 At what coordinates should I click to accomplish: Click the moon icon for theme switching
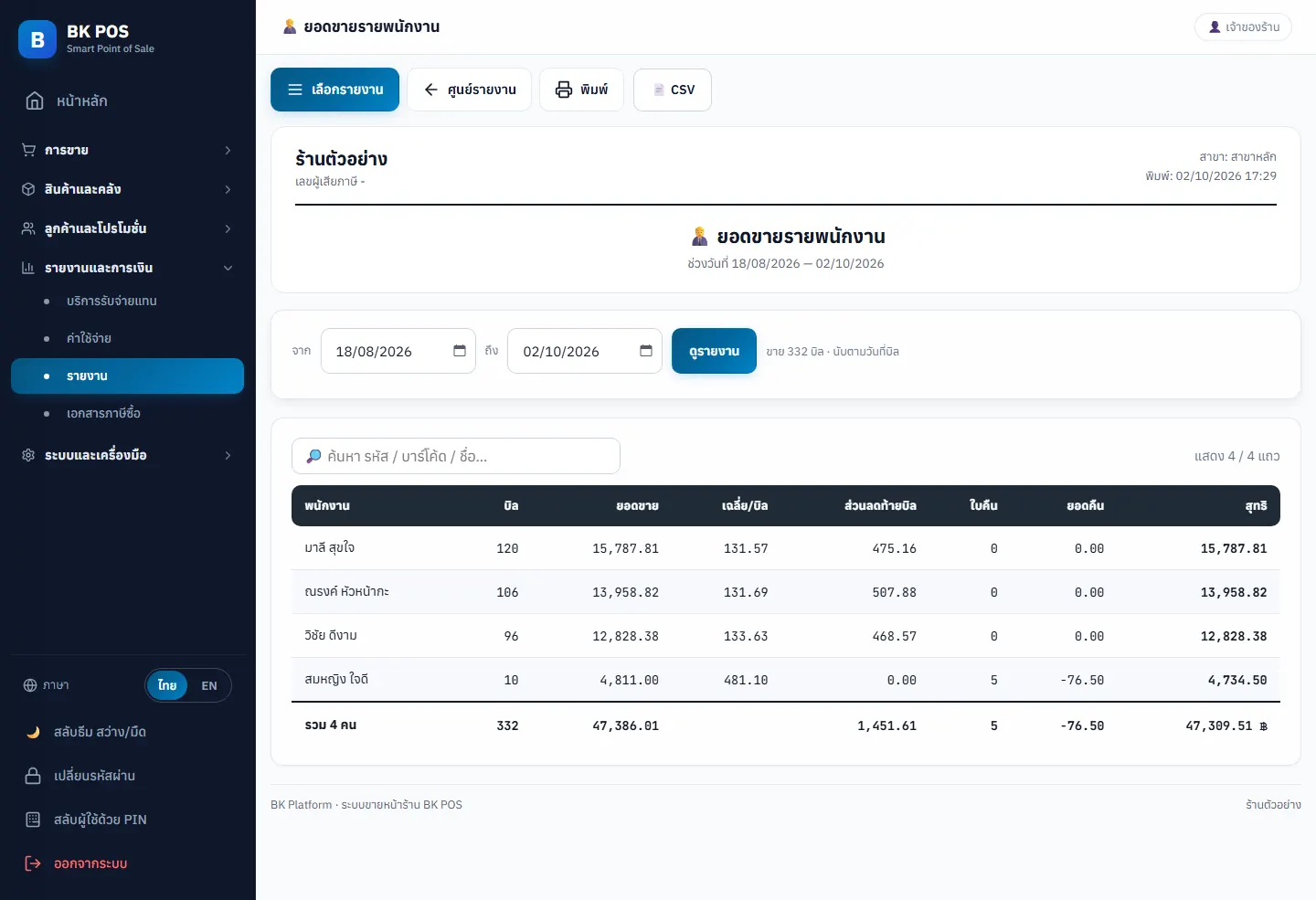click(33, 732)
